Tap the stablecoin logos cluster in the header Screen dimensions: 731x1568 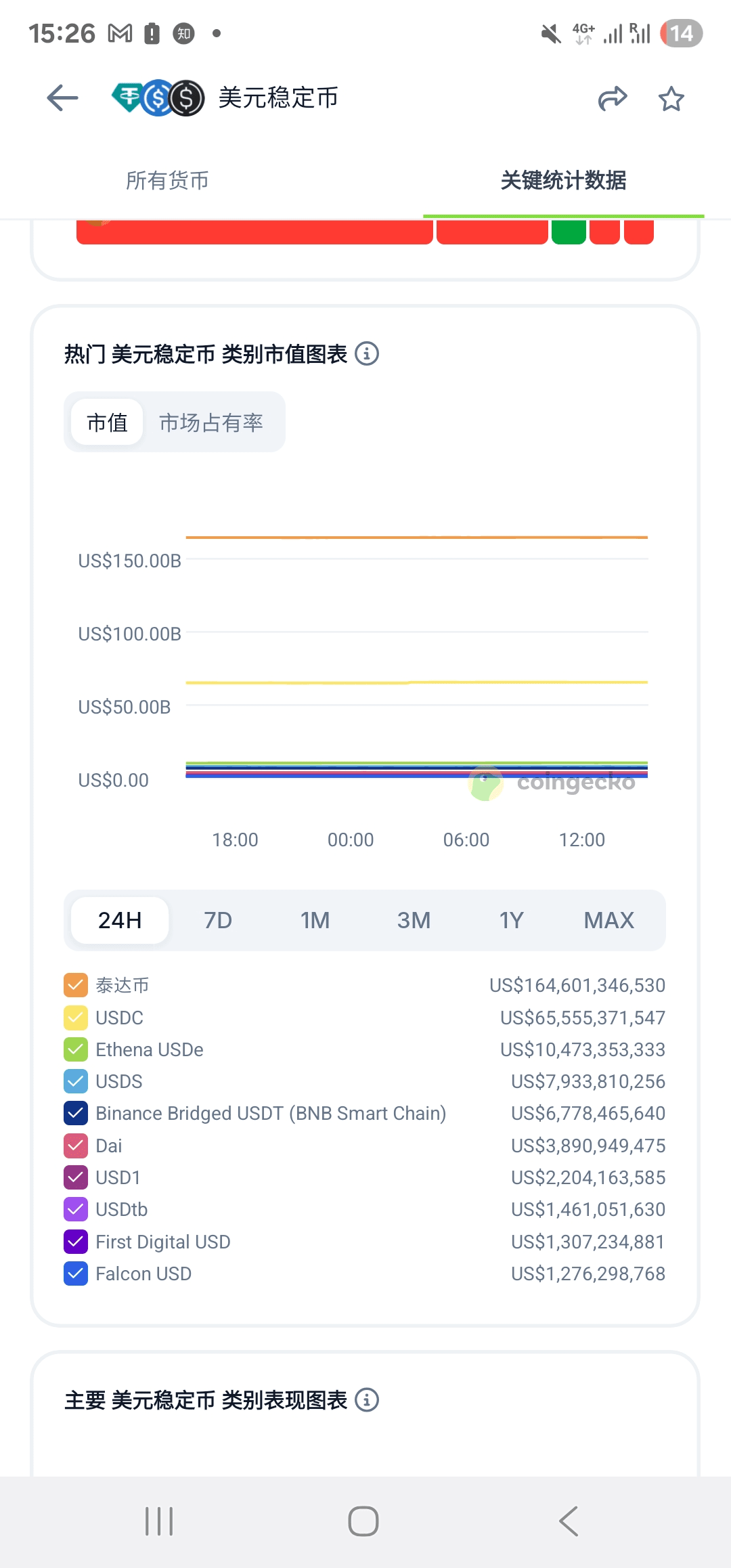pyautogui.click(x=158, y=98)
